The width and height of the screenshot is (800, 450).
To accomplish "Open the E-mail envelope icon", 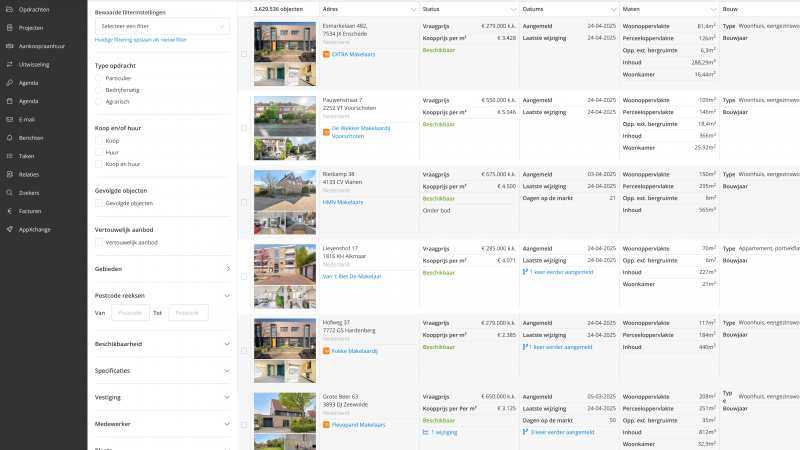I will coord(9,119).
